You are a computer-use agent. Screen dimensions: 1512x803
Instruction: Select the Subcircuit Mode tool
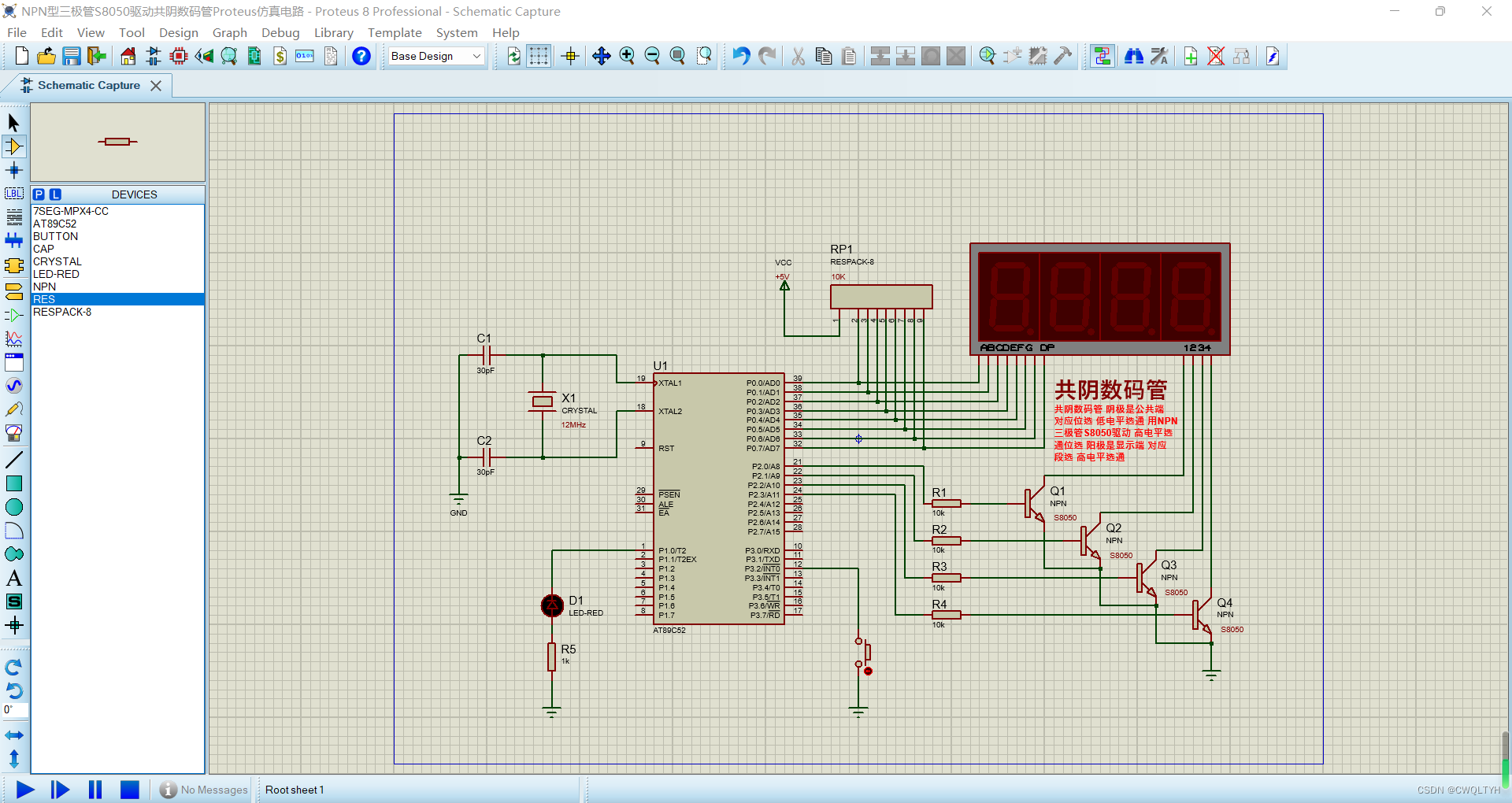pyautogui.click(x=13, y=265)
